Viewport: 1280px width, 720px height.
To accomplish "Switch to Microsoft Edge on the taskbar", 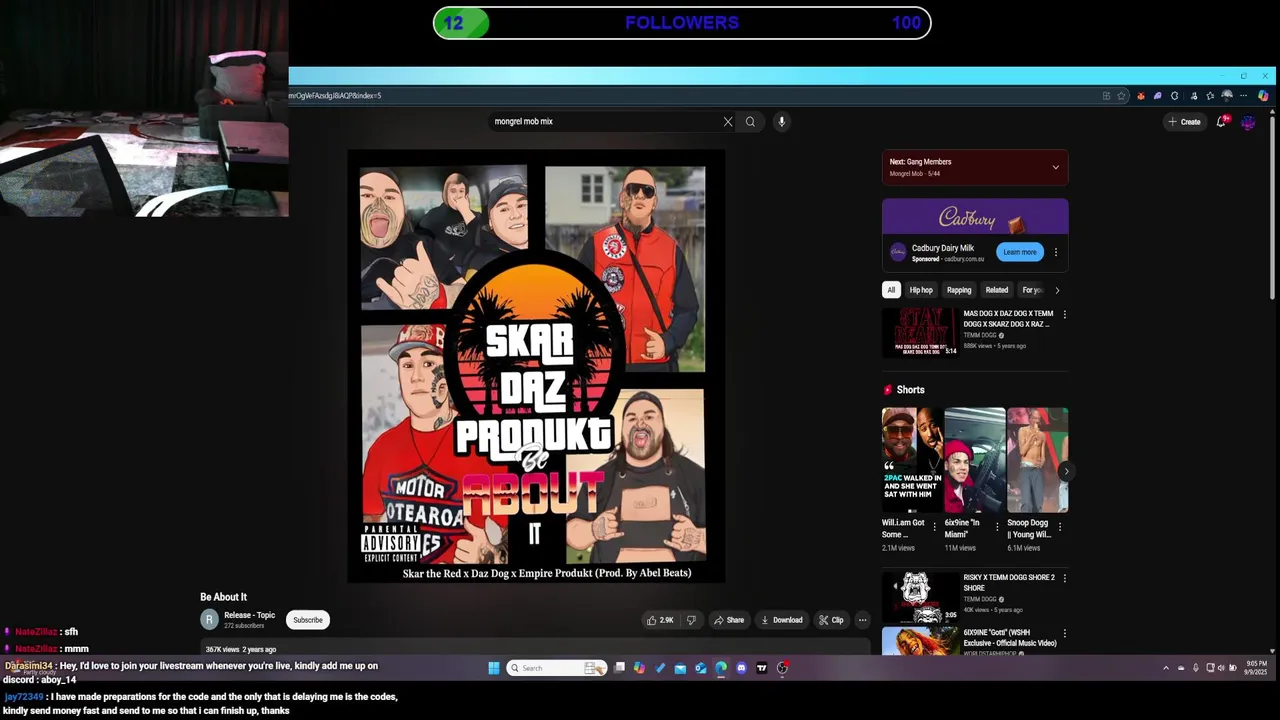I will coord(721,668).
